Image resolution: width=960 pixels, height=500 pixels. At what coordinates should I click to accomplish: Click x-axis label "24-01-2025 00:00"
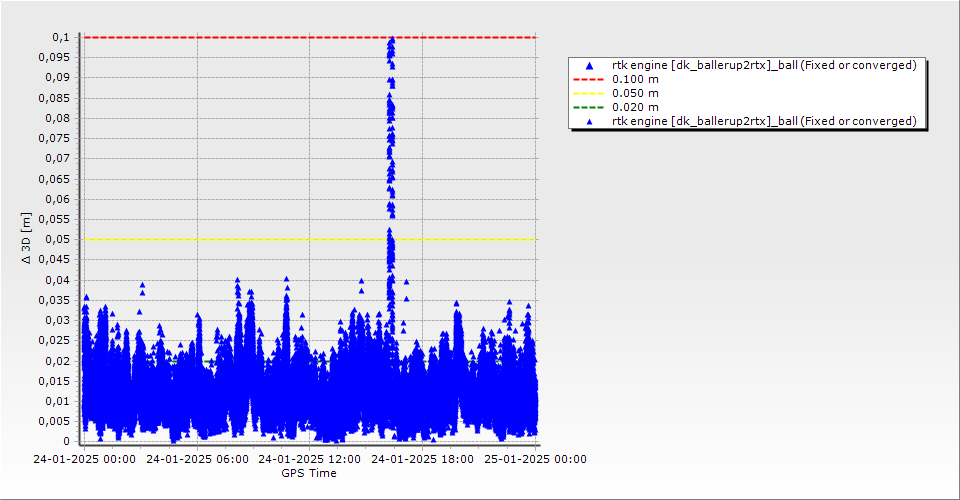coord(84,459)
